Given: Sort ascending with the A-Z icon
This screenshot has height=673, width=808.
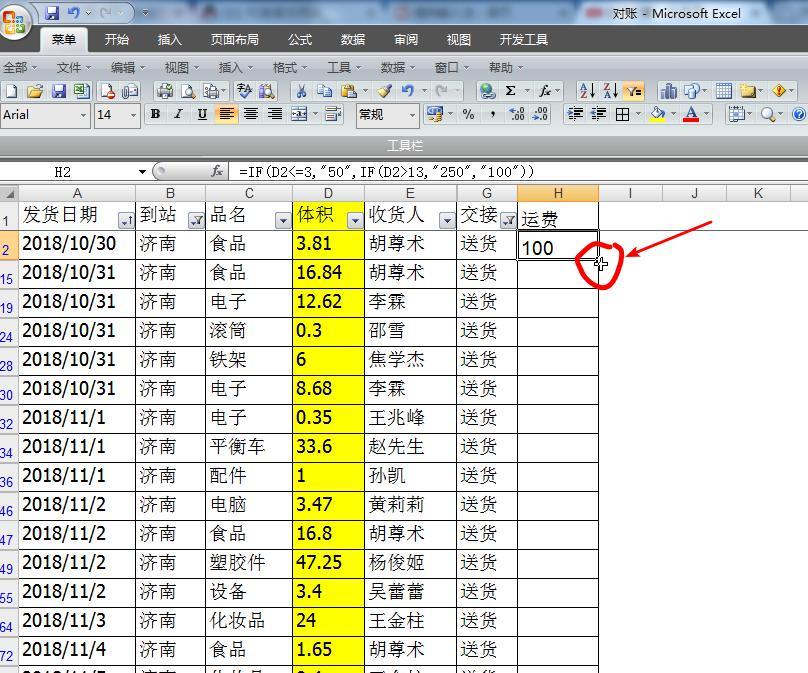Looking at the screenshot, I should pyautogui.click(x=587, y=92).
